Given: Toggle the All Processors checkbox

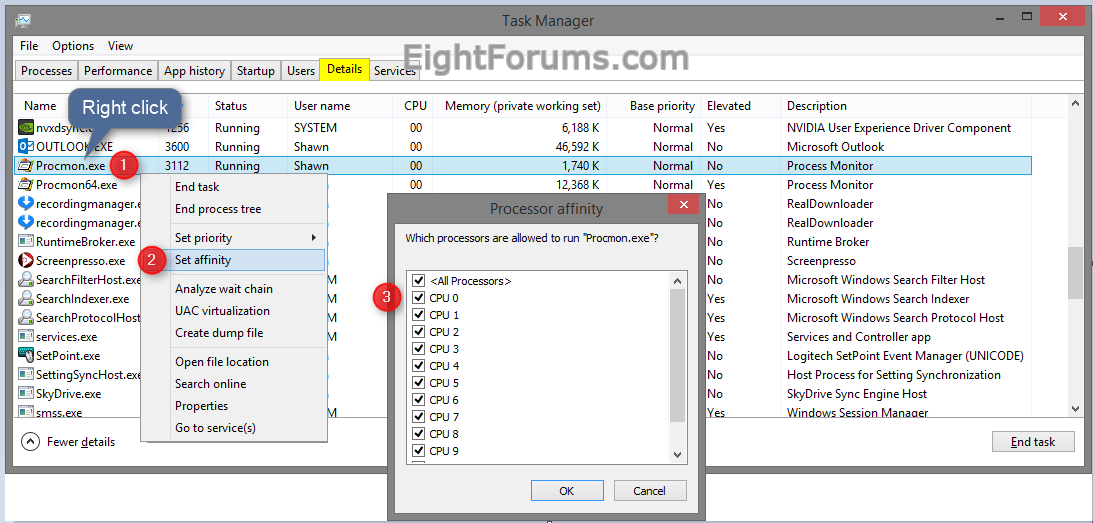Looking at the screenshot, I should tap(418, 281).
